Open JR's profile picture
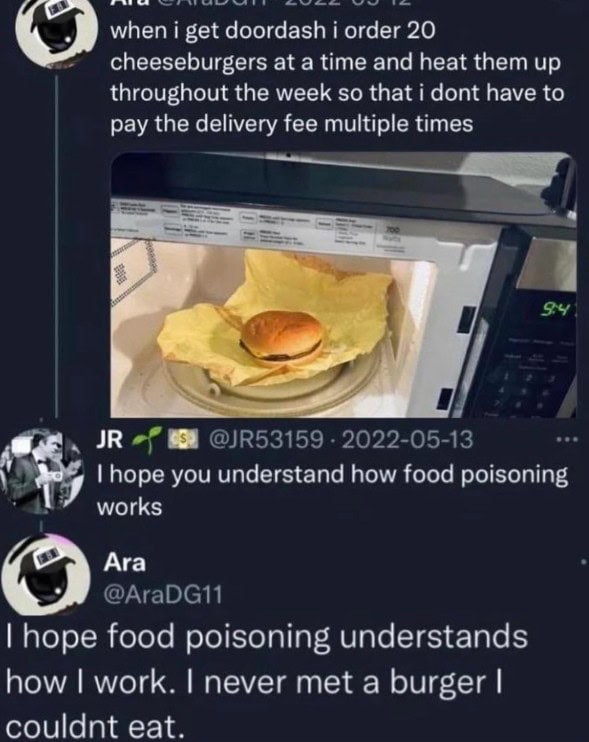 tap(43, 471)
